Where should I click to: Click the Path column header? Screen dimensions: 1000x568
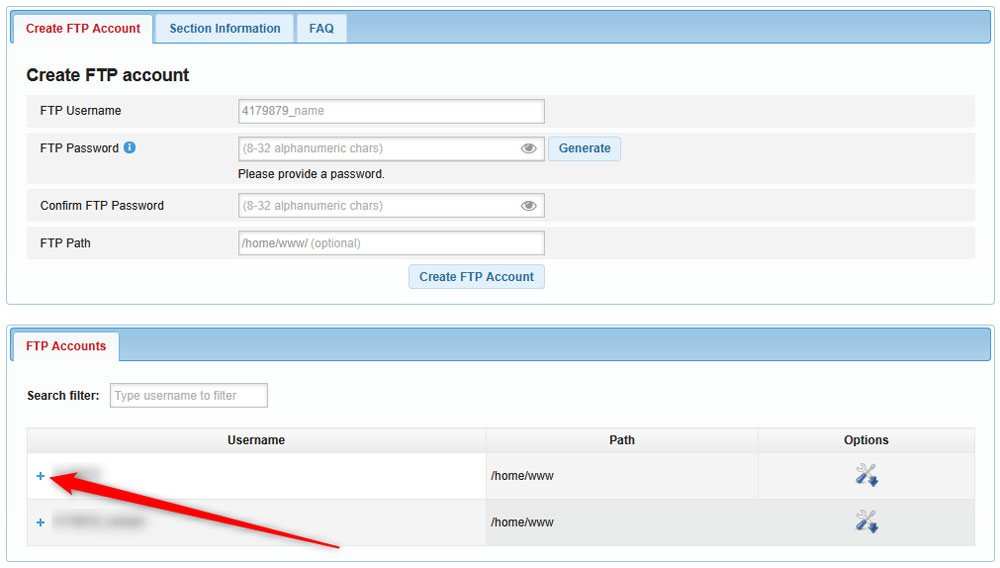pos(622,441)
